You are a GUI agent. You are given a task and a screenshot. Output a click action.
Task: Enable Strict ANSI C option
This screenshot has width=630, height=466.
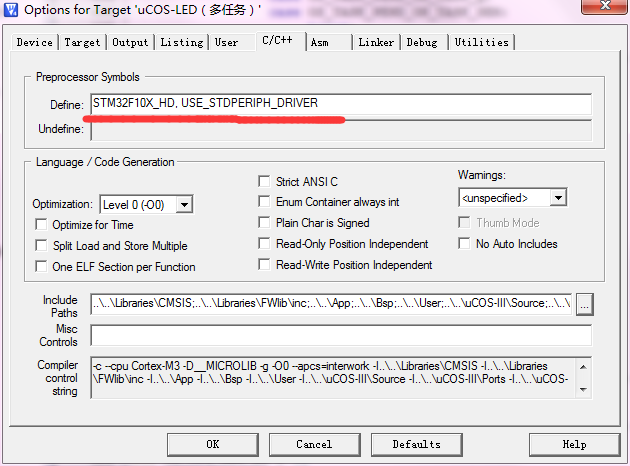(265, 182)
